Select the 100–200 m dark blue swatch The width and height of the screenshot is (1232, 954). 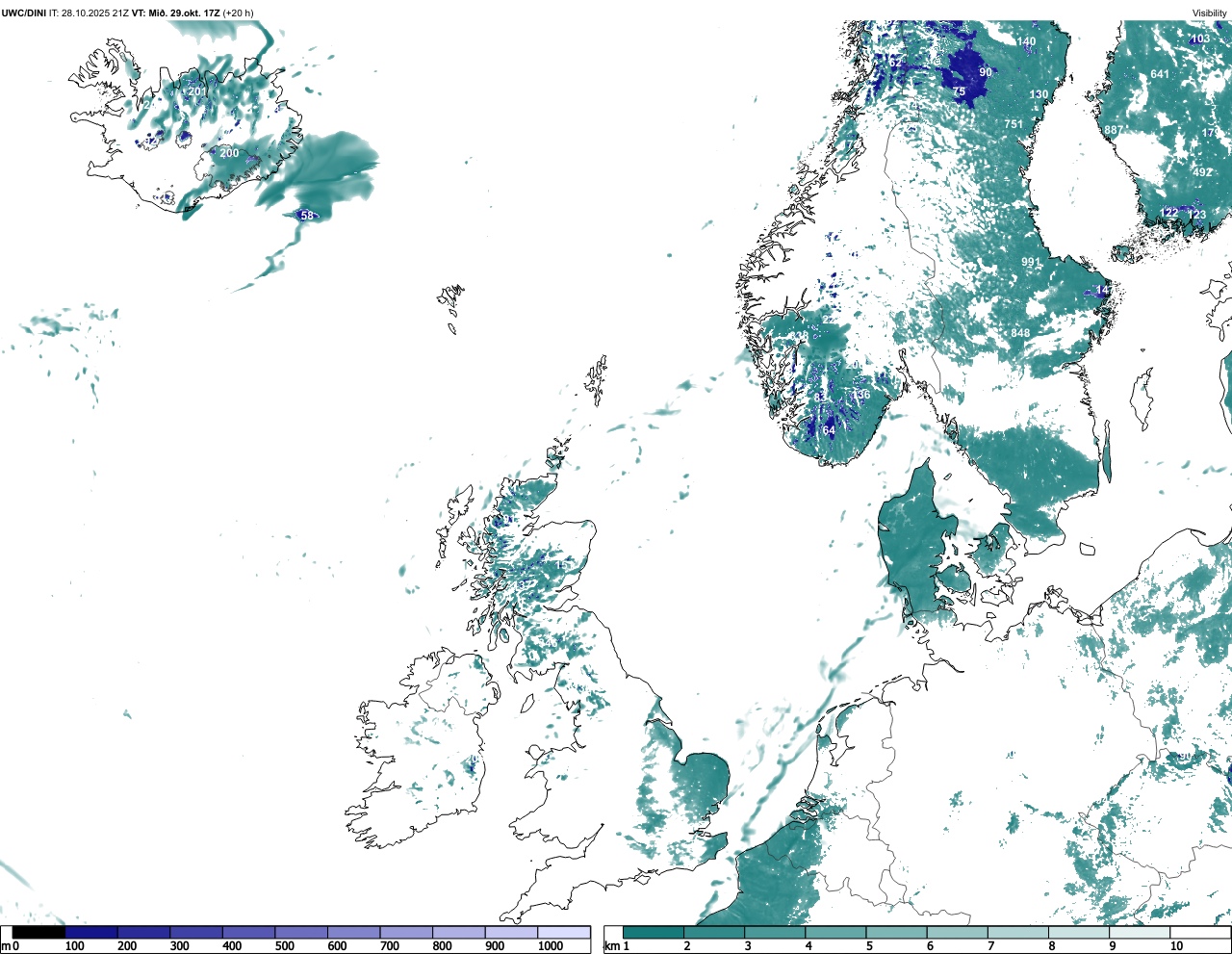tap(91, 932)
